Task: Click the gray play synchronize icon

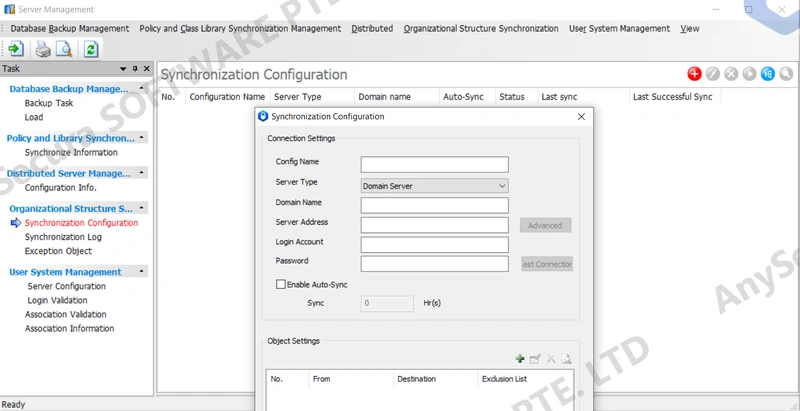Action: point(749,74)
